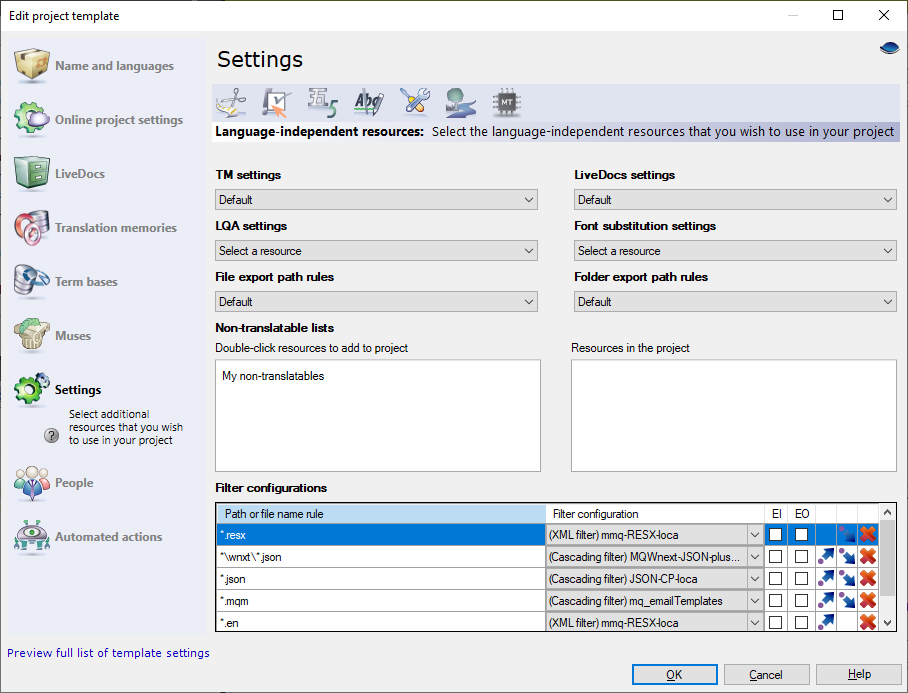Expand the filter configuration dropdown for *.en
Image resolution: width=908 pixels, height=693 pixels.
(x=755, y=621)
